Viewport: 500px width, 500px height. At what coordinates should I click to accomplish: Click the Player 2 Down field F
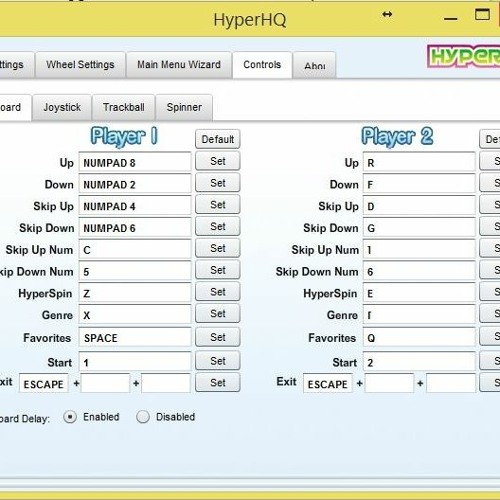[419, 184]
